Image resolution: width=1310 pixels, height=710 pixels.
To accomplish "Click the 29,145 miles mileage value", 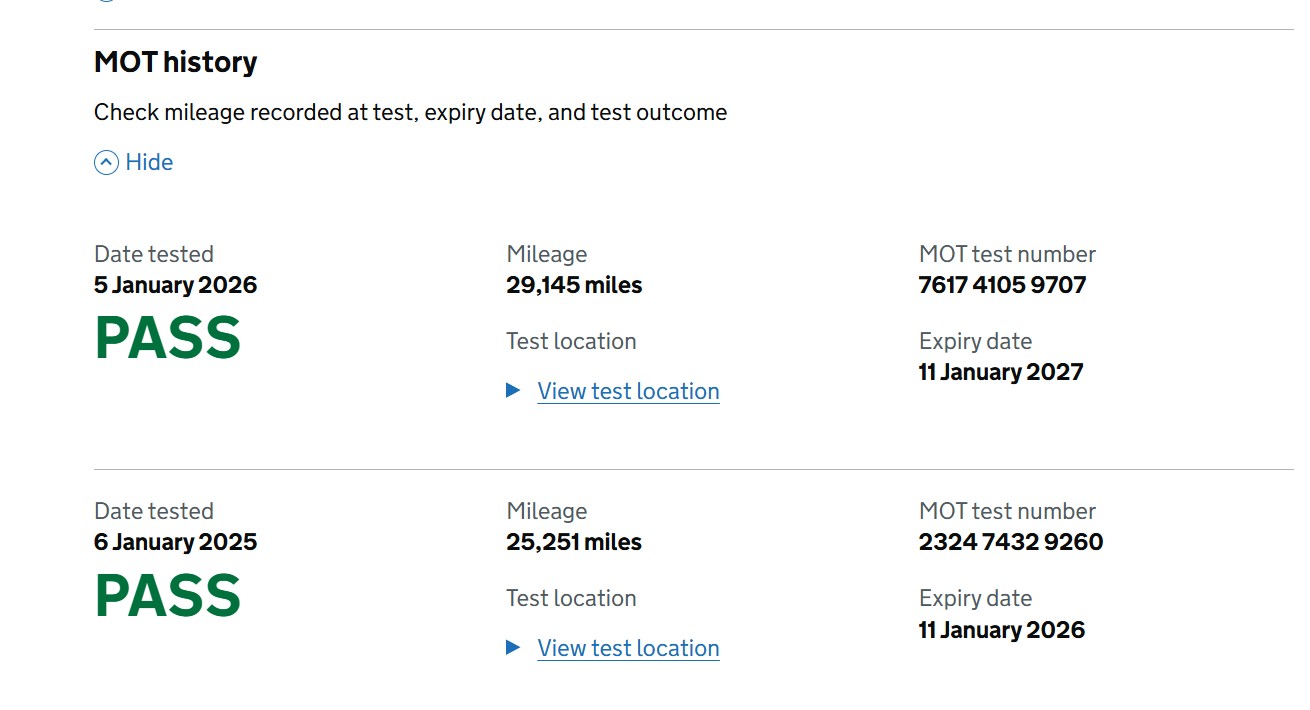I will coord(574,285).
